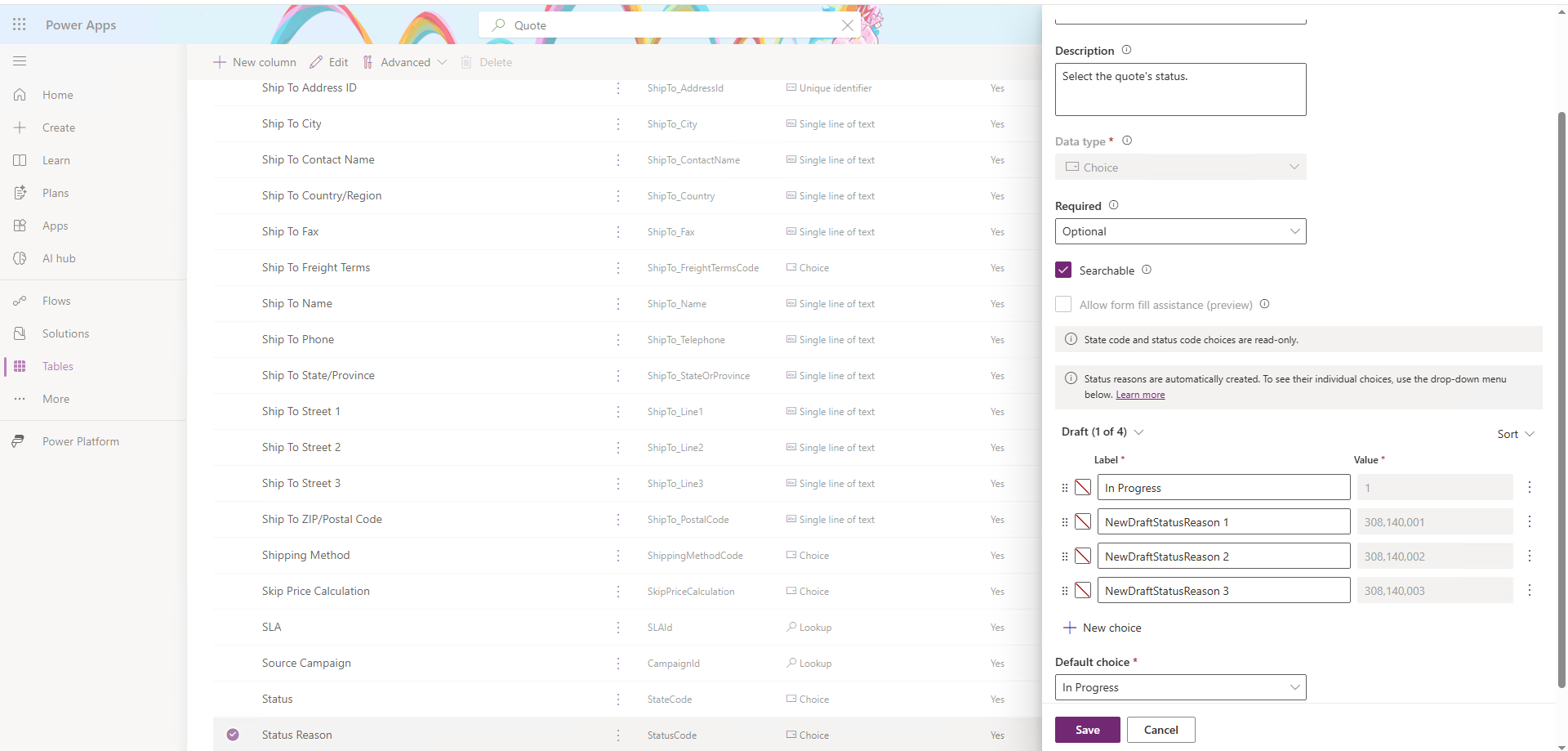Open row menu for Ship To City
1568x751 pixels.
618,124
